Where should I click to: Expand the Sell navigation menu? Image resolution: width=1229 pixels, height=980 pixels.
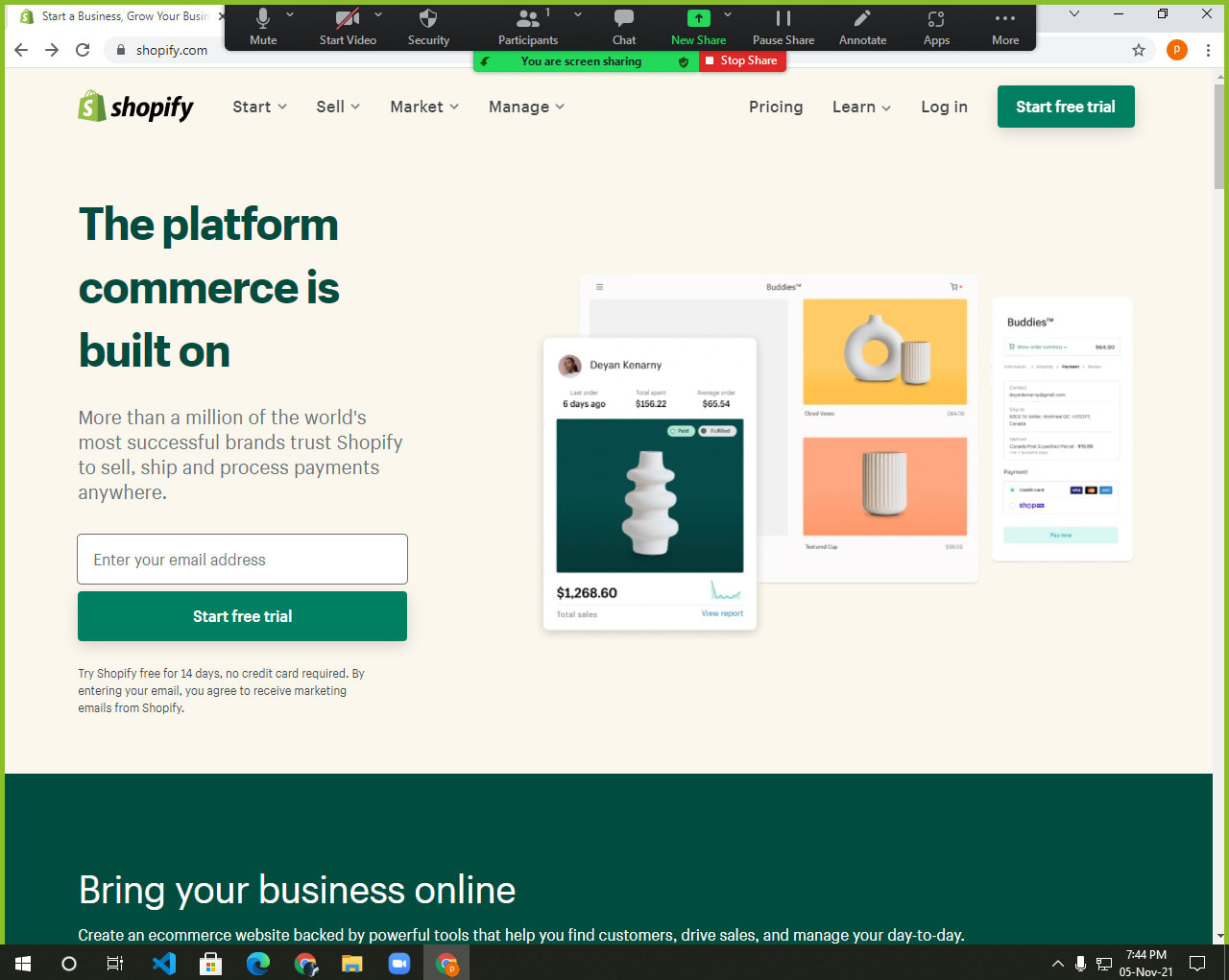[338, 107]
